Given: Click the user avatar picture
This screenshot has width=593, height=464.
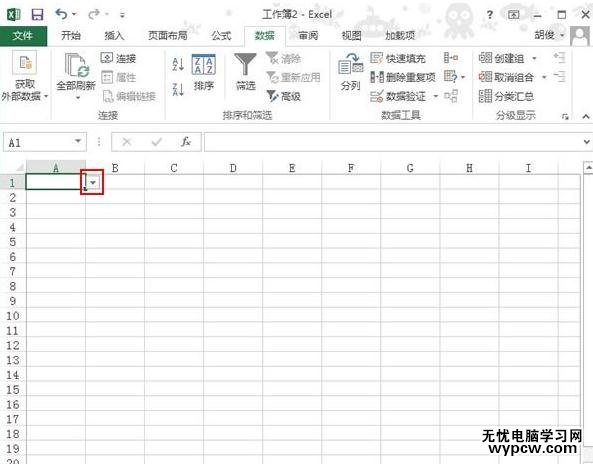Looking at the screenshot, I should (x=580, y=36).
